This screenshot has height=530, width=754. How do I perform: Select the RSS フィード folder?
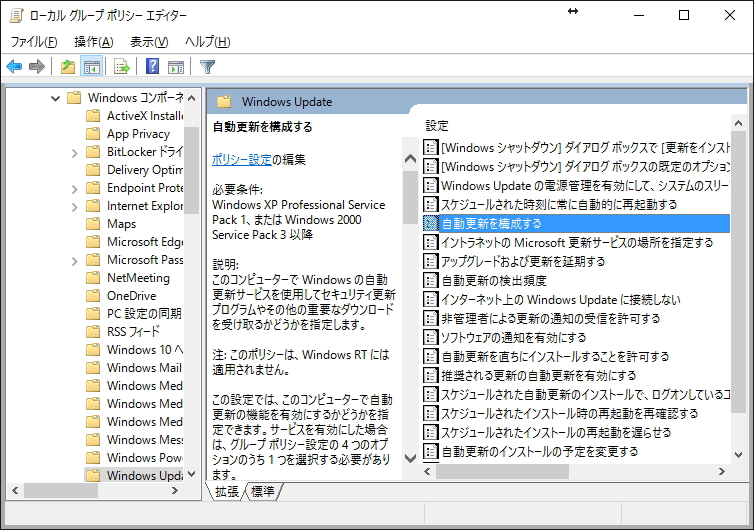(133, 331)
